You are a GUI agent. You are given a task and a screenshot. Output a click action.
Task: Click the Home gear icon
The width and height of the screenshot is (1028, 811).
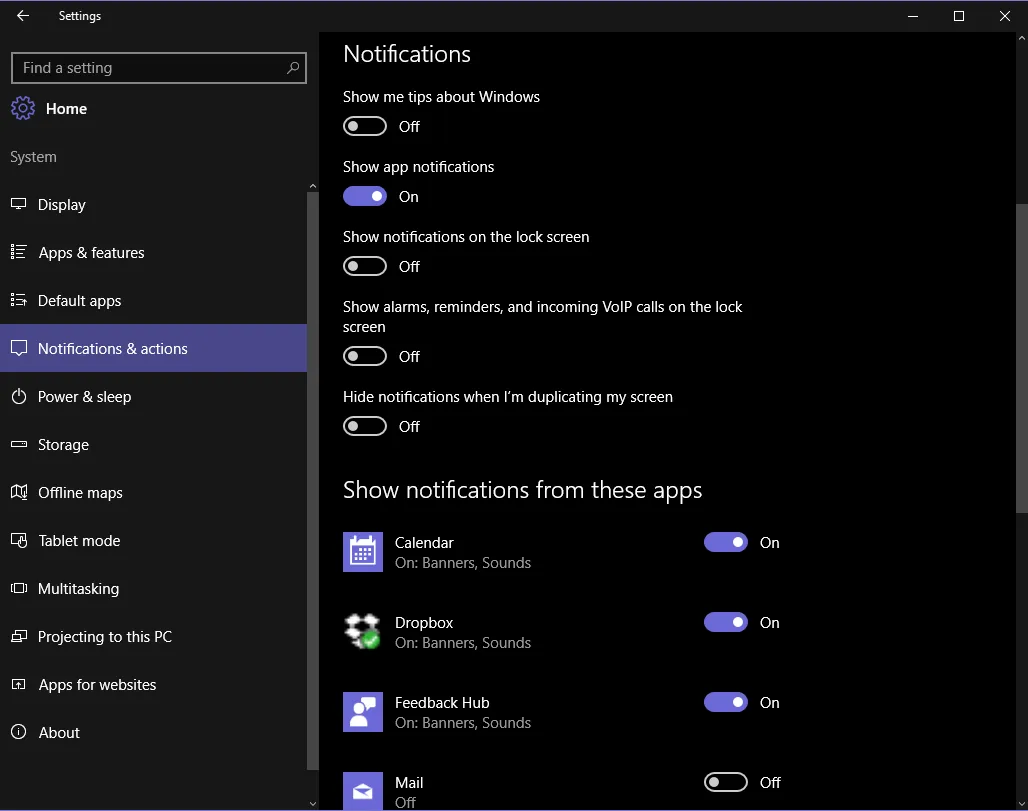coord(24,109)
